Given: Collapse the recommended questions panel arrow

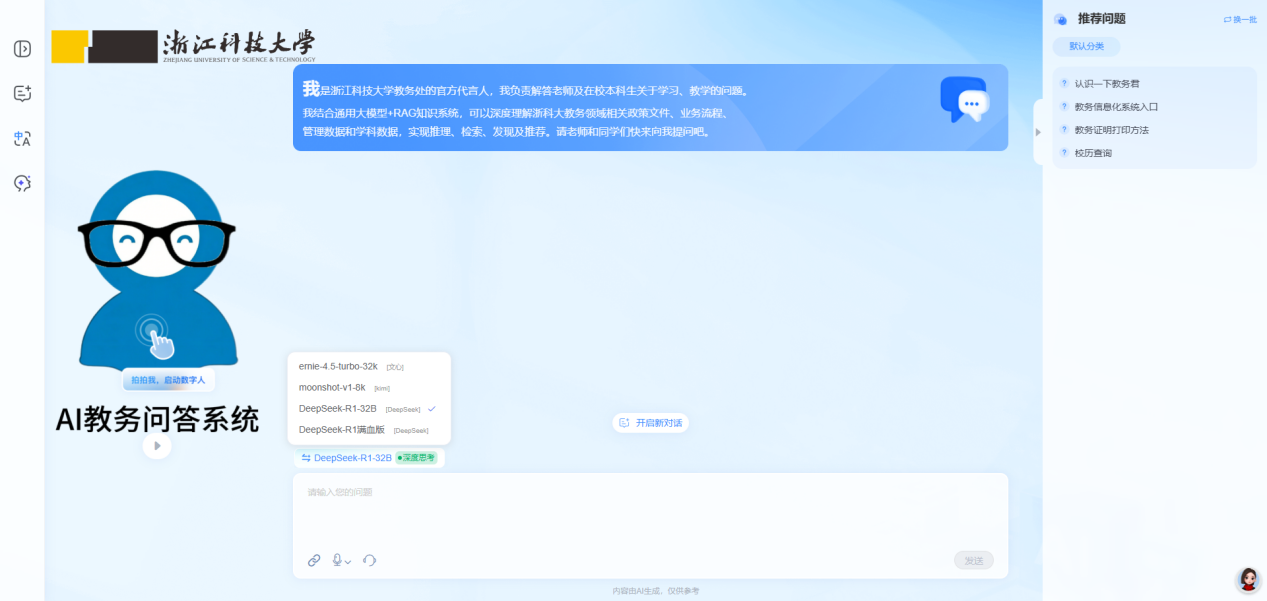Looking at the screenshot, I should pyautogui.click(x=1037, y=132).
